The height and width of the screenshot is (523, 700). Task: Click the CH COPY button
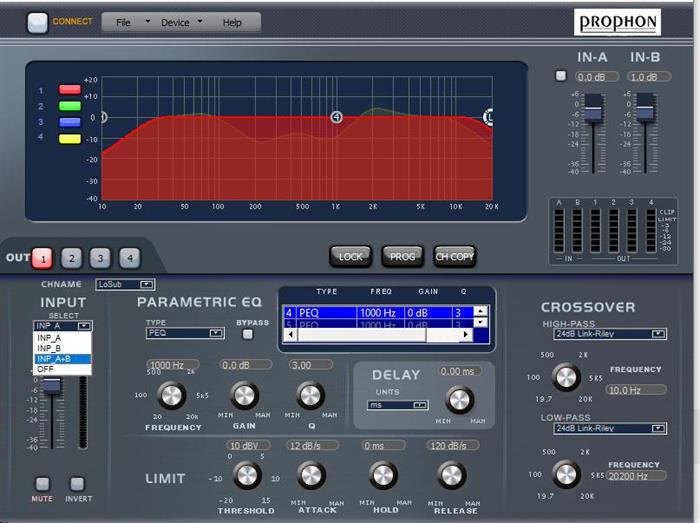click(x=456, y=256)
